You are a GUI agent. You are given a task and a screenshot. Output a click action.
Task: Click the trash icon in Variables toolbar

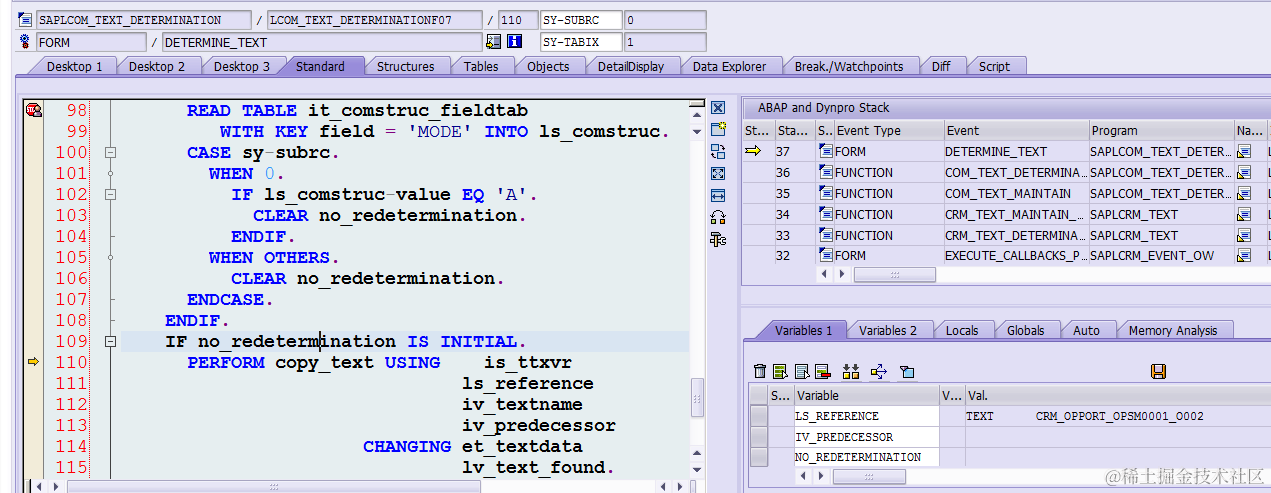coord(760,372)
